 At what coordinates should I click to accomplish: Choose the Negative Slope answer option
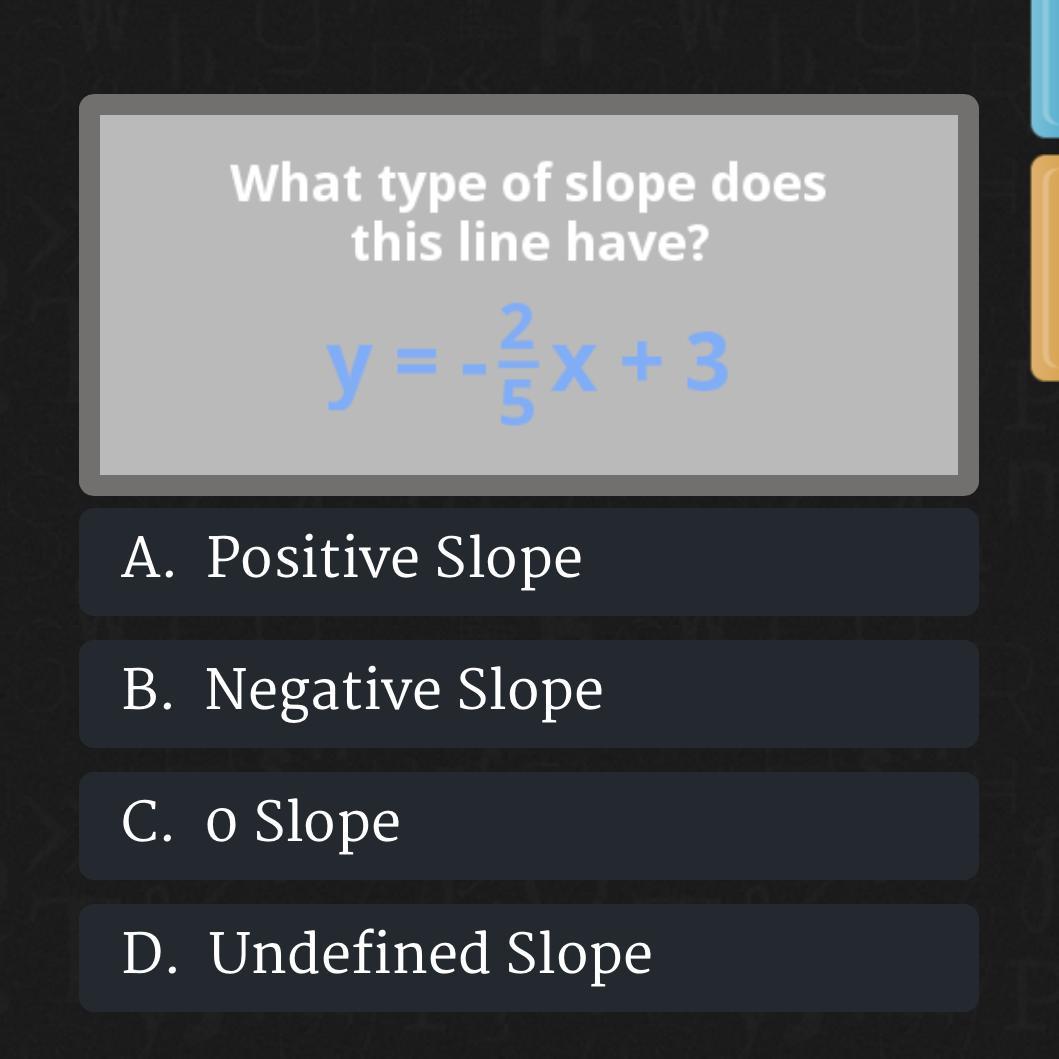[529, 694]
